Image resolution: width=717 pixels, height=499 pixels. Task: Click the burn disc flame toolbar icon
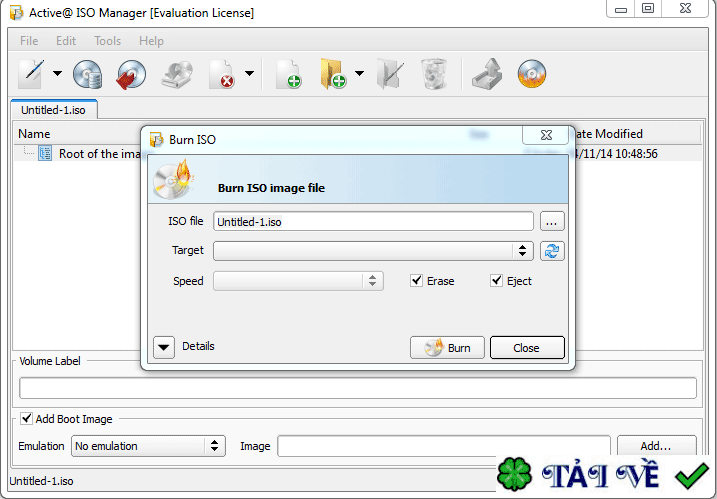532,74
